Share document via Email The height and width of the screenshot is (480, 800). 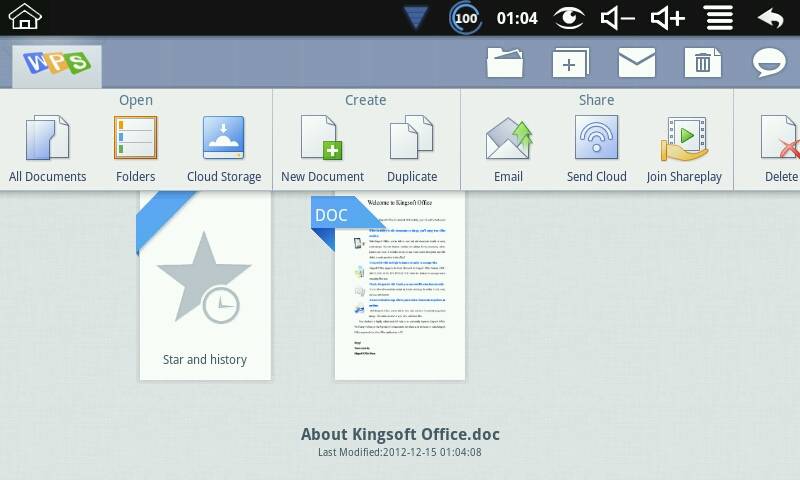point(508,149)
